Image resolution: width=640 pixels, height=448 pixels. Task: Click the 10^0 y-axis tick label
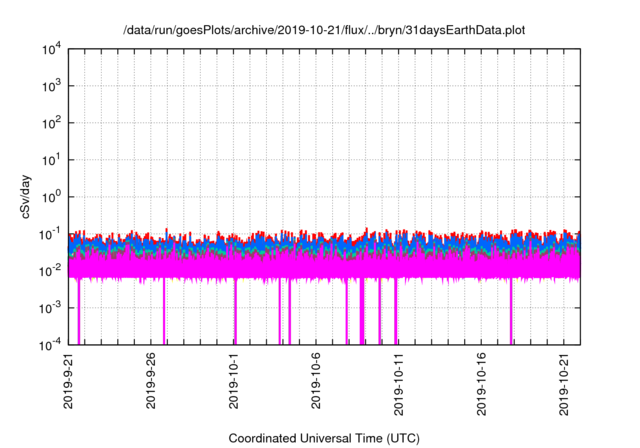pyautogui.click(x=52, y=197)
